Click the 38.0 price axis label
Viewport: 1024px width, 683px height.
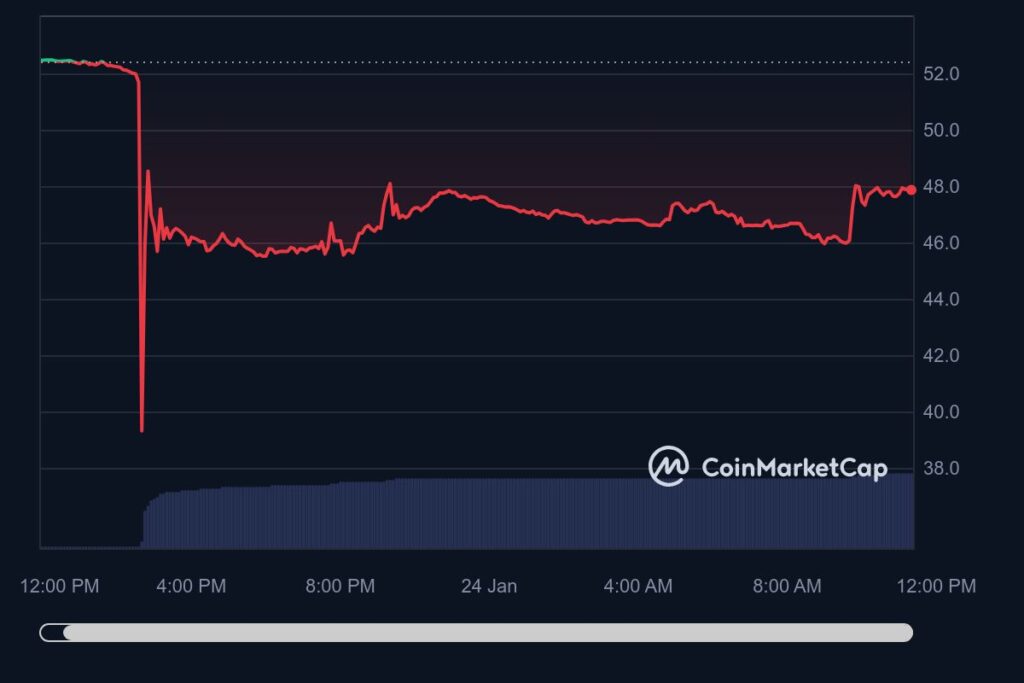coord(940,468)
